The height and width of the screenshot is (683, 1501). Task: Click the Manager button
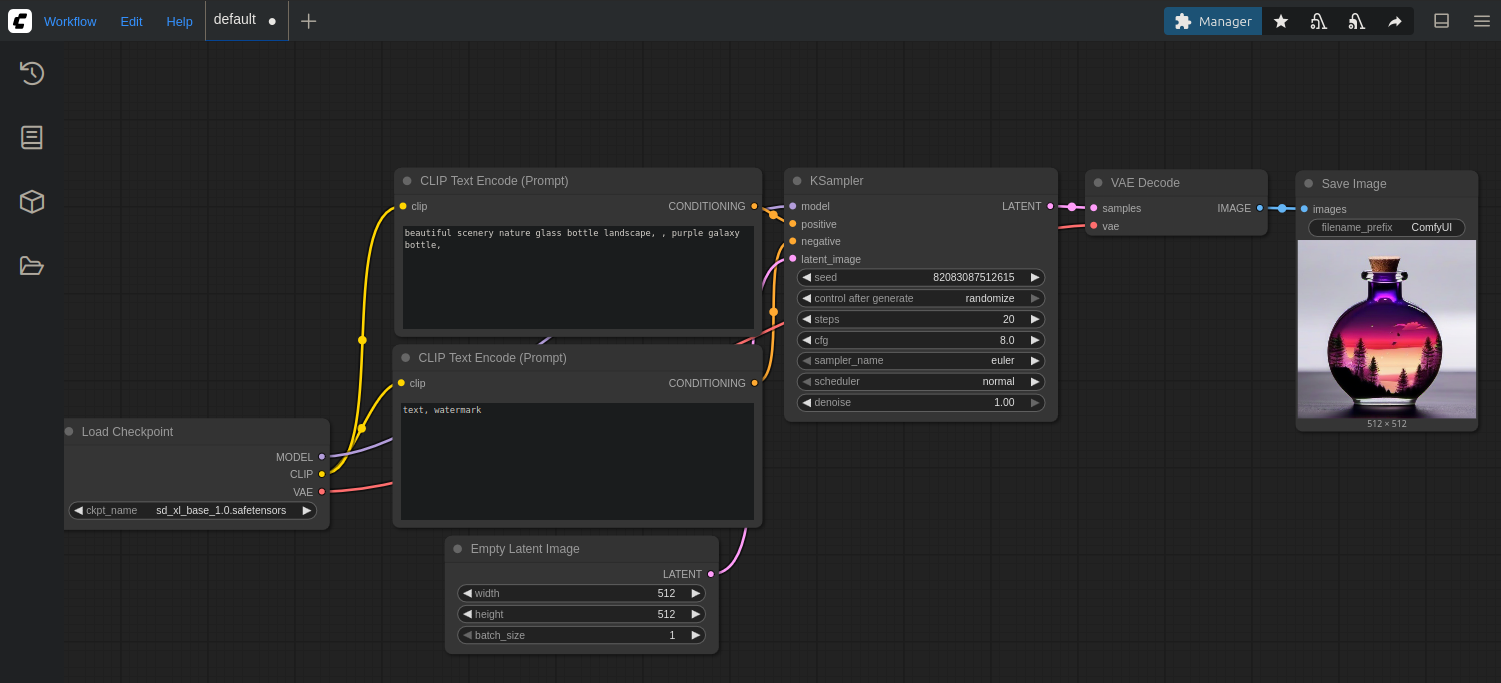pos(1212,20)
